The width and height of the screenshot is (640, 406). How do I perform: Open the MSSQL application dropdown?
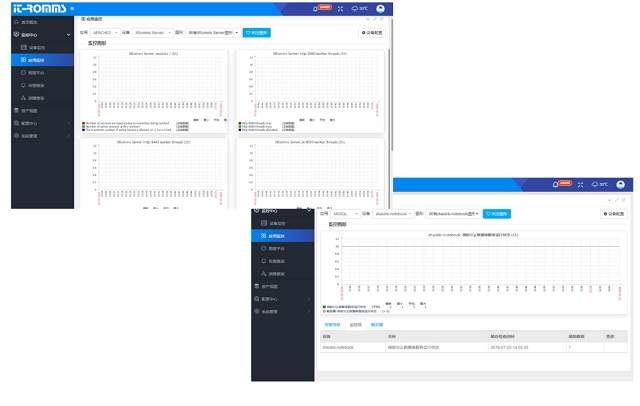(345, 214)
